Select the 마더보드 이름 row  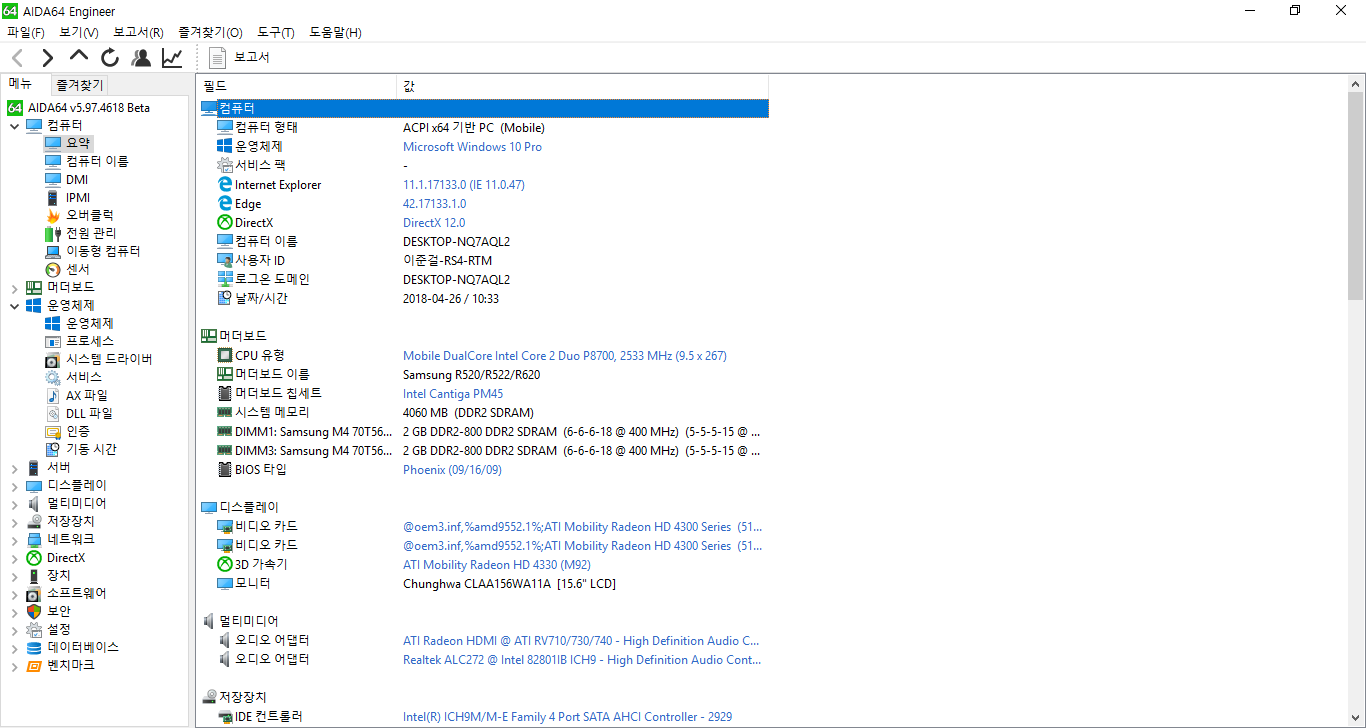483,375
